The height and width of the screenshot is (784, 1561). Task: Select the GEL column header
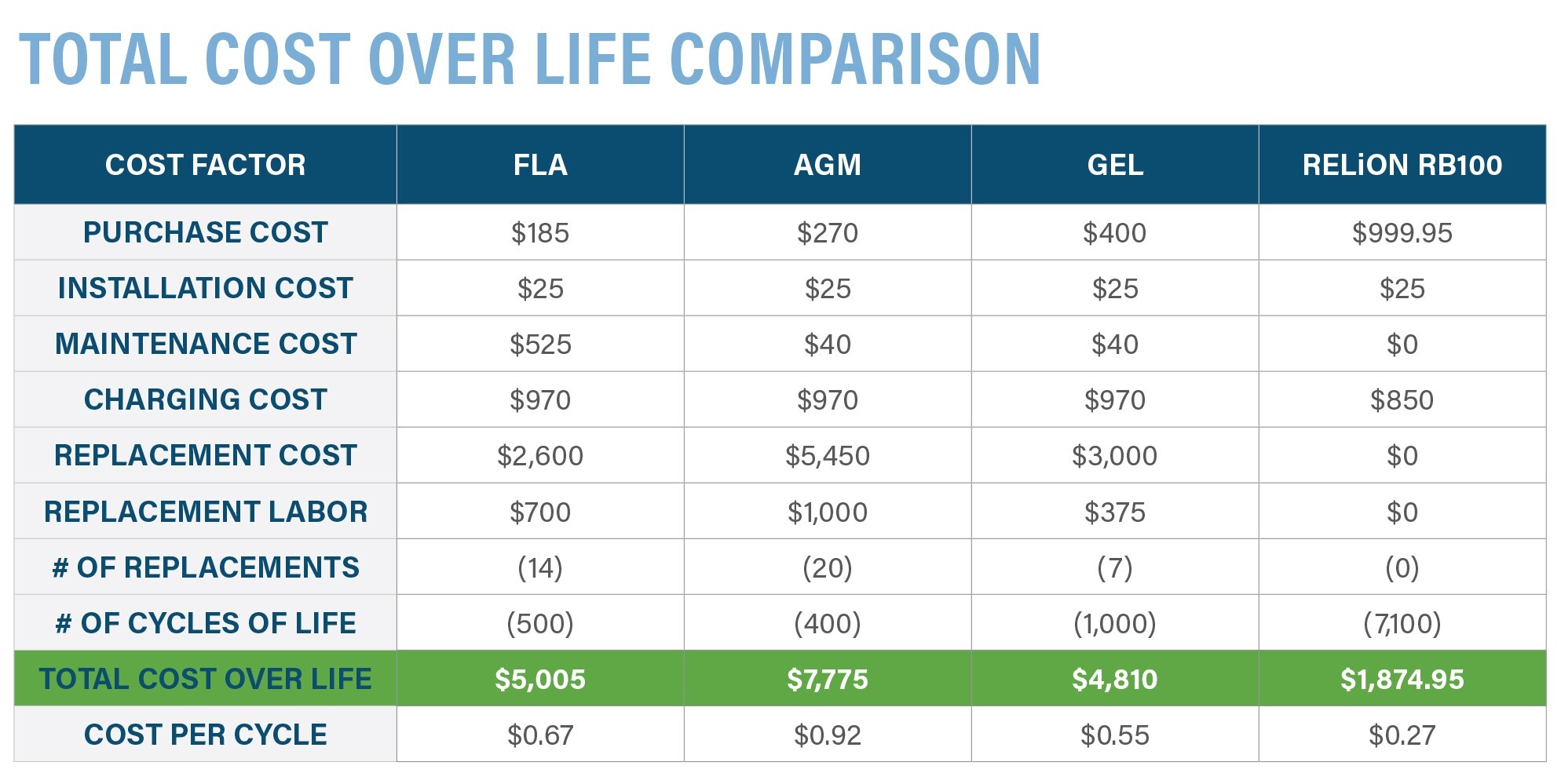(x=1115, y=165)
